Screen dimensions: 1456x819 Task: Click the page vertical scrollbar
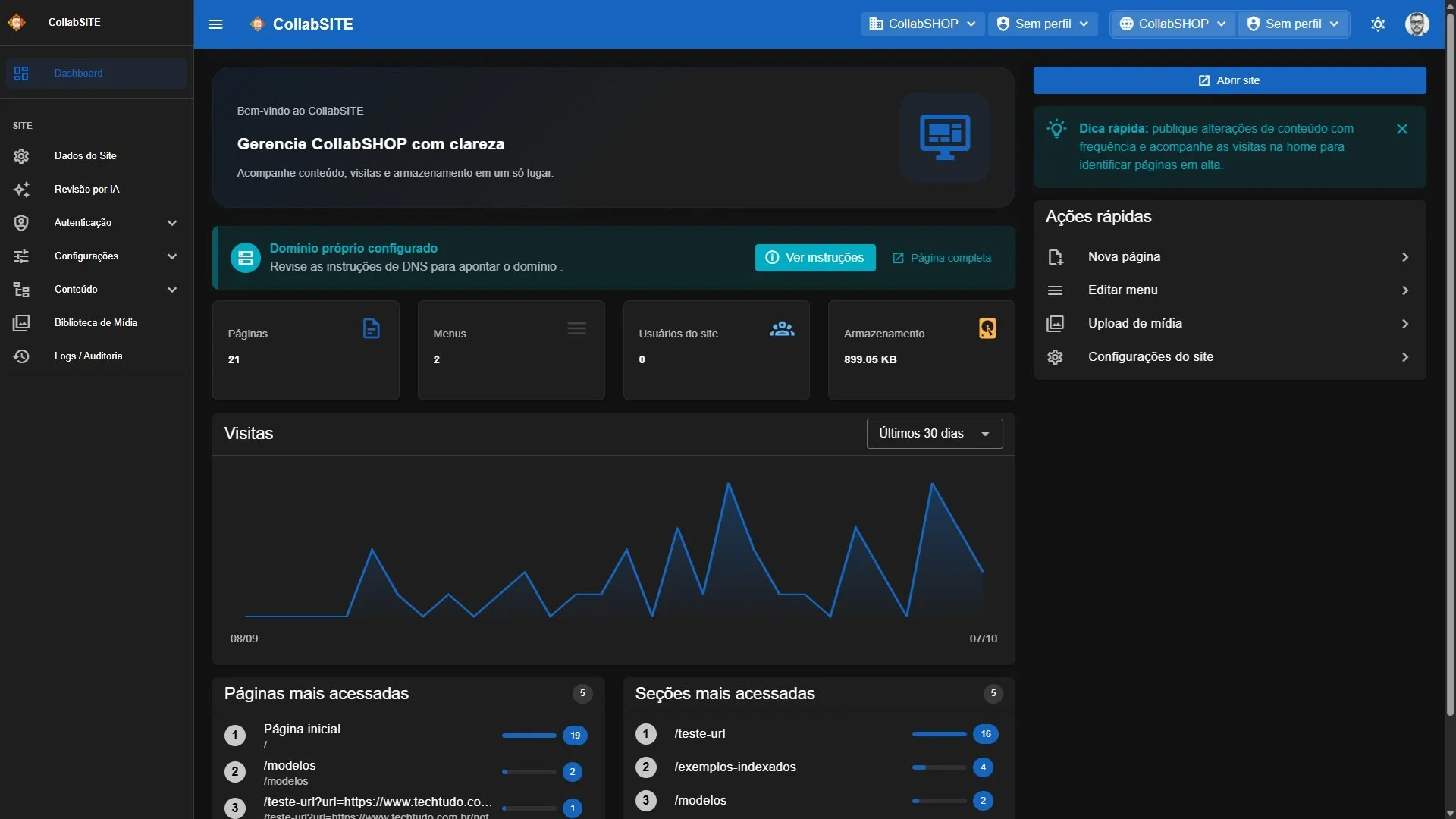(1450, 364)
